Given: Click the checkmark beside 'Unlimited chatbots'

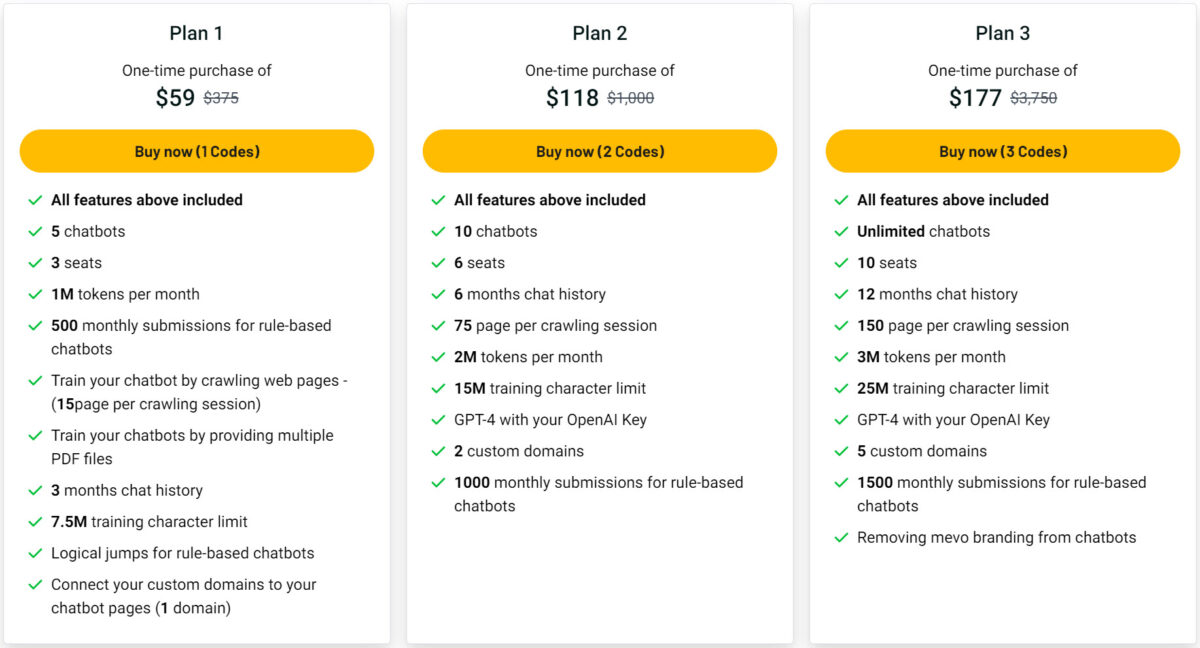Looking at the screenshot, I should 841,231.
